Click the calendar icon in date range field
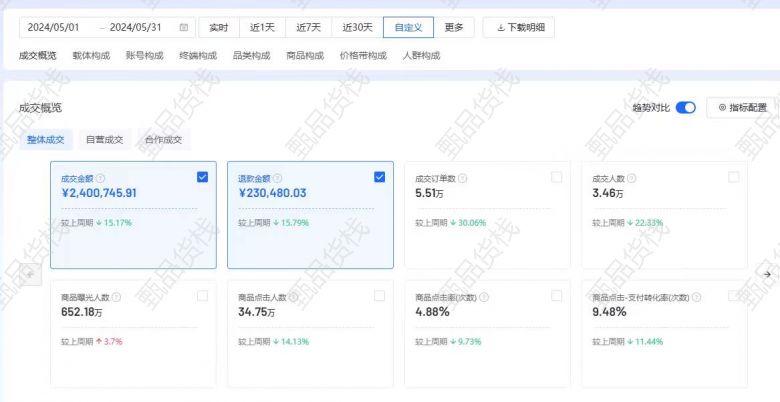Image resolution: width=780 pixels, height=402 pixels. [183, 28]
